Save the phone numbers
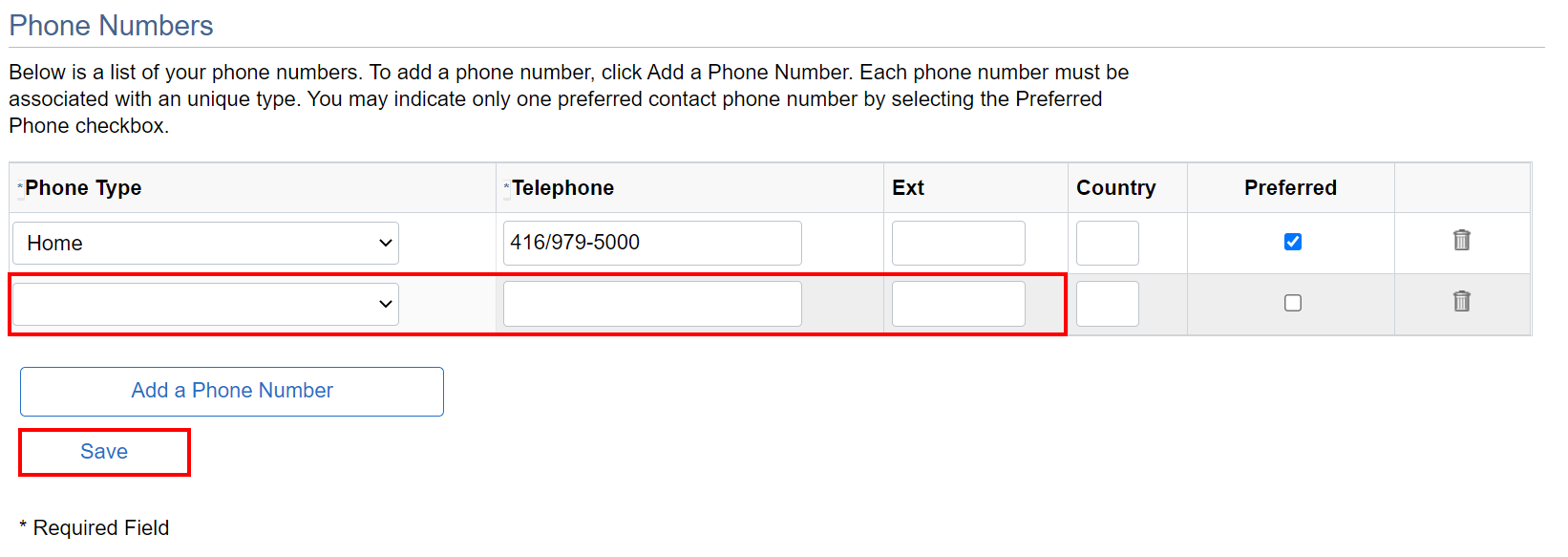Viewport: 1568px width, 557px height. click(x=104, y=452)
